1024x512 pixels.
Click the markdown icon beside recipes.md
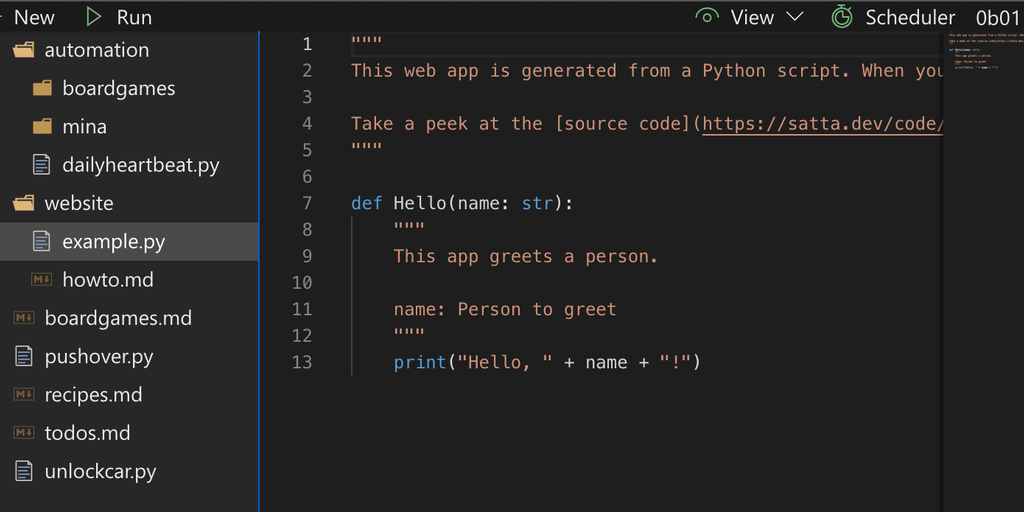(x=23, y=395)
